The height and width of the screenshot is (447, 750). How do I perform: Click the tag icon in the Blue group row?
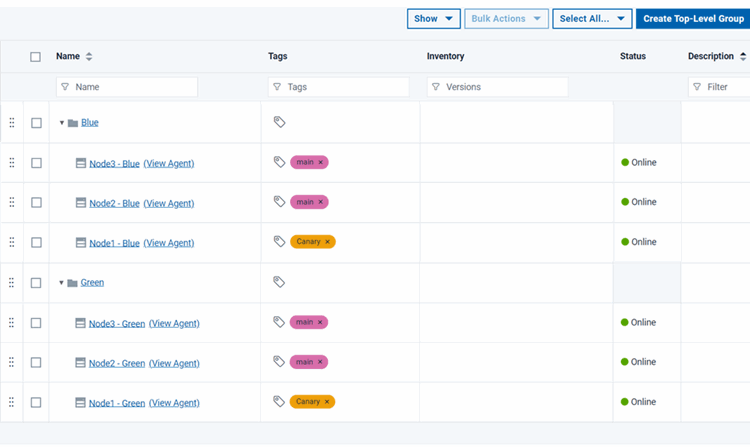(280, 122)
